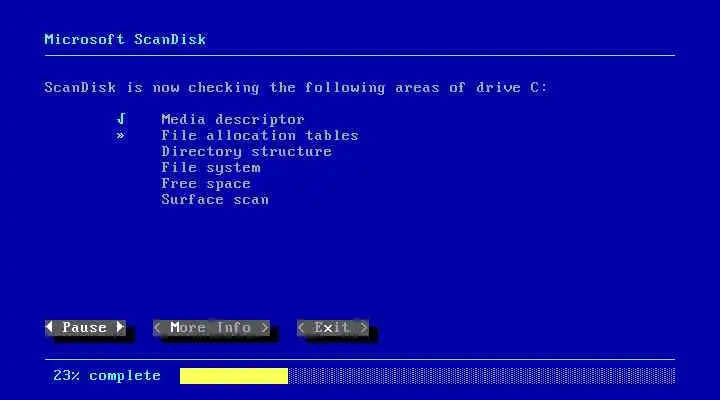This screenshot has height=400, width=720.
Task: Click the 'Microsoft ScanDisk' title text
Action: tap(125, 39)
